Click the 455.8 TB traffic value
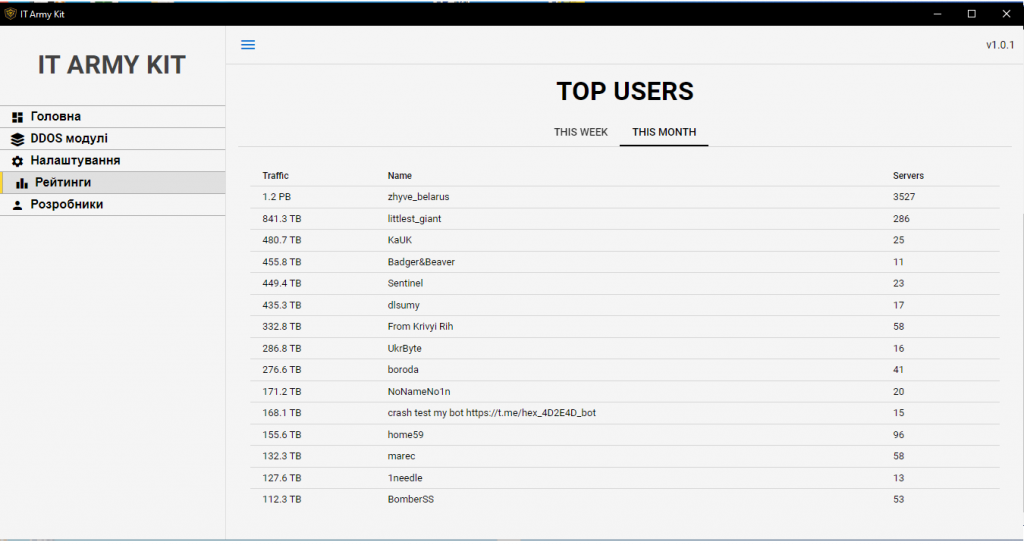Image resolution: width=1024 pixels, height=548 pixels. (x=282, y=262)
